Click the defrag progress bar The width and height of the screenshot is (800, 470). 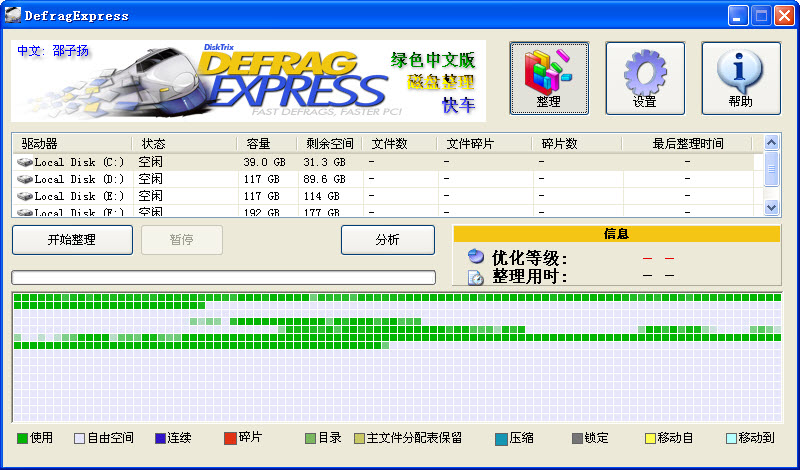[x=223, y=277]
